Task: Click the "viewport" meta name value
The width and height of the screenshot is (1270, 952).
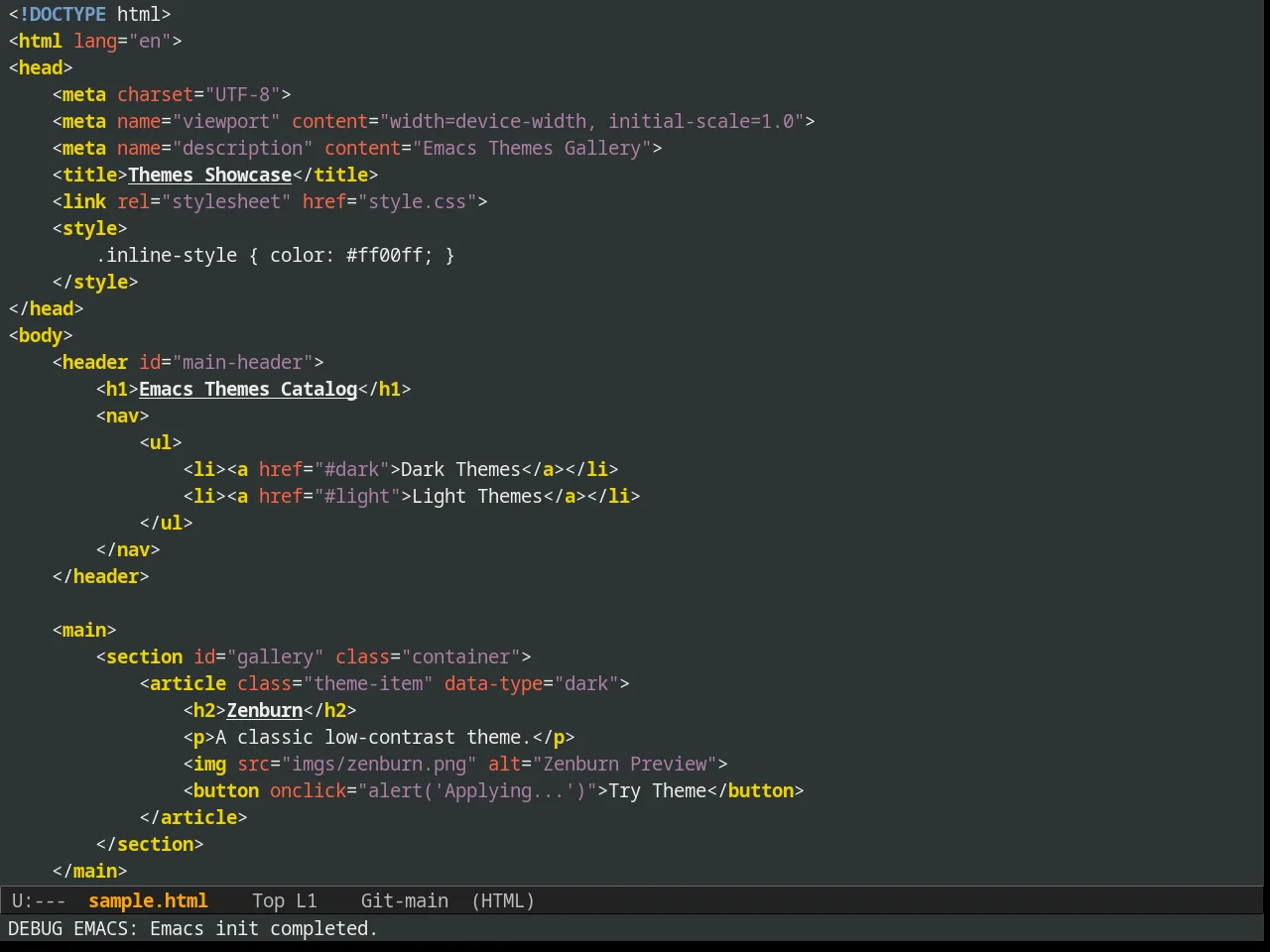Action: pos(226,121)
